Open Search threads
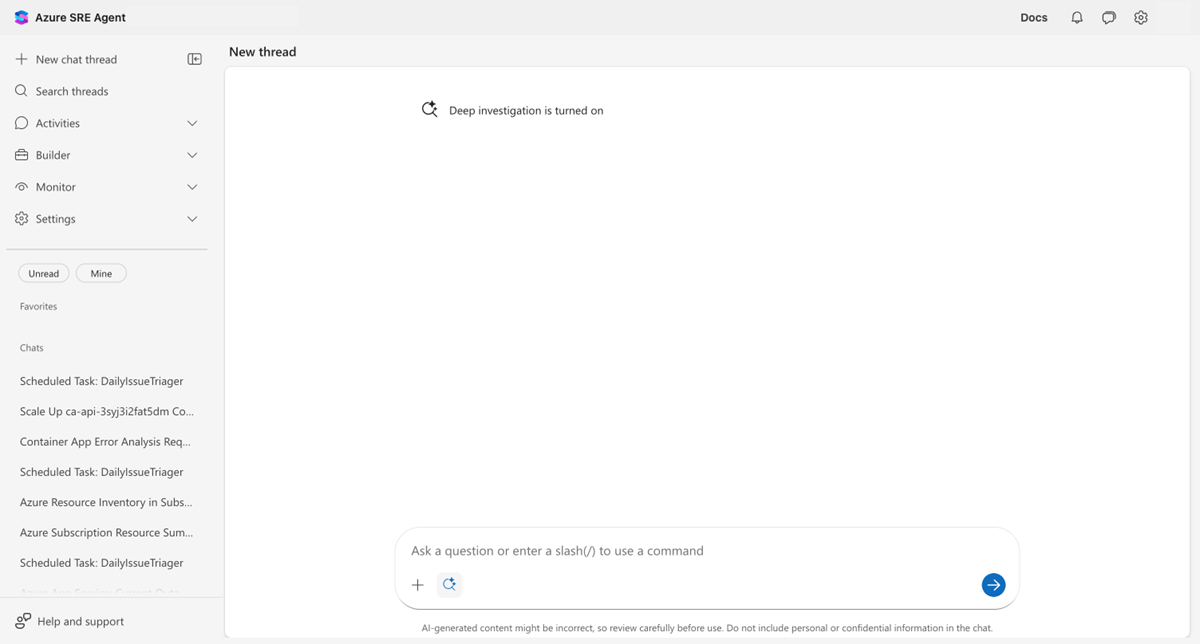This screenshot has height=644, width=1200. click(x=72, y=91)
